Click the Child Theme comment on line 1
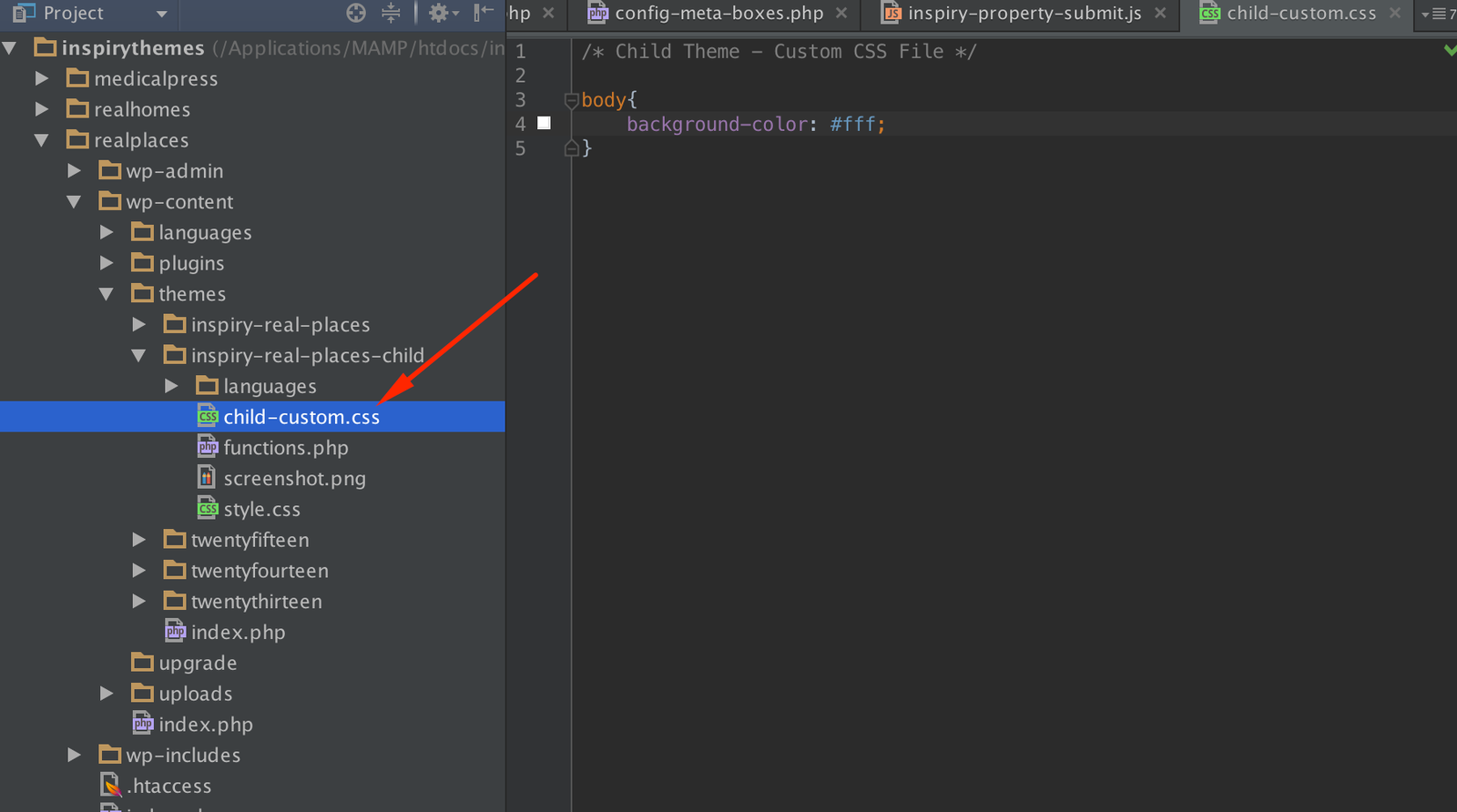 (779, 52)
